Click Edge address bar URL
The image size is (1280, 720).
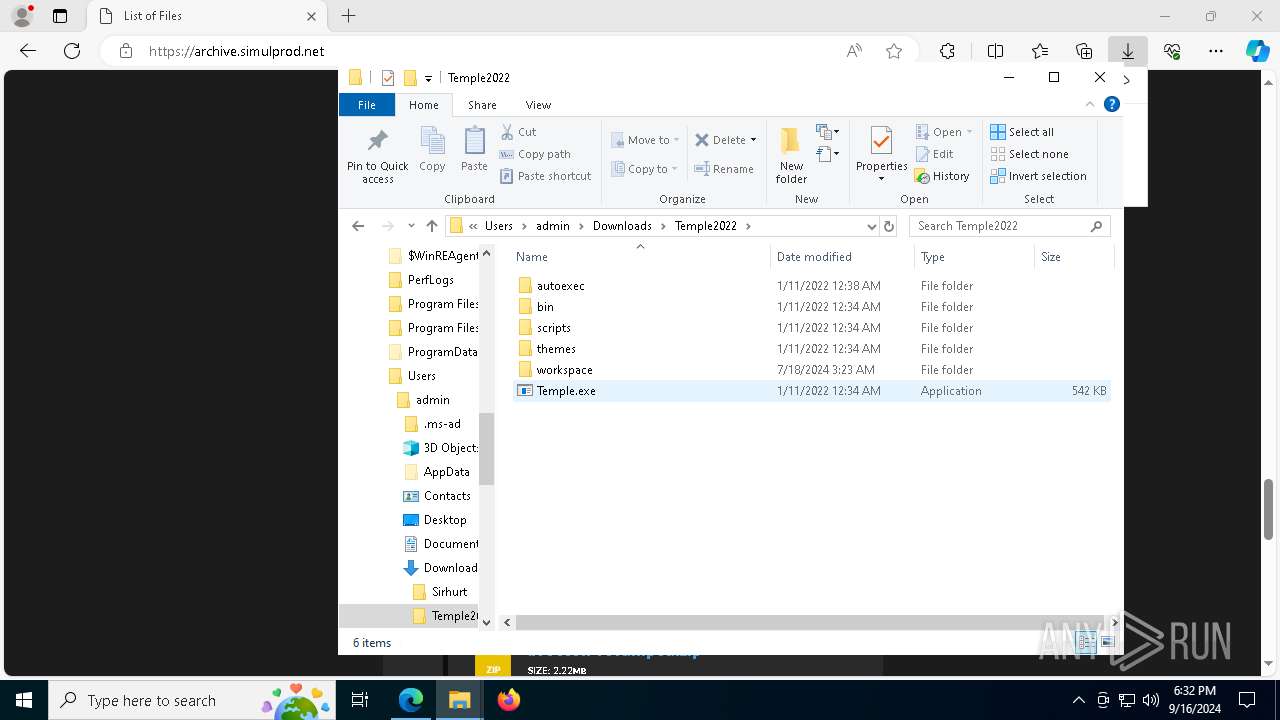coord(237,51)
